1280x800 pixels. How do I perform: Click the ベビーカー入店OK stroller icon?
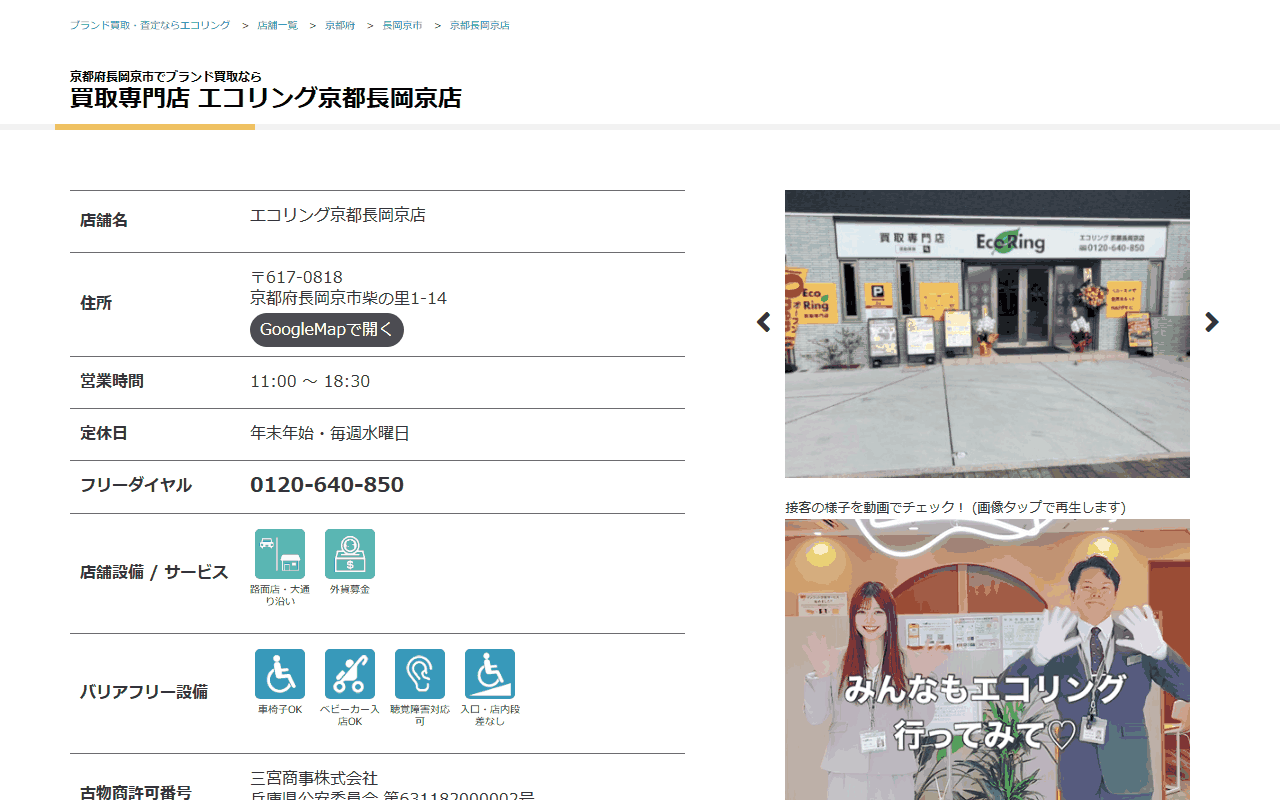350,674
